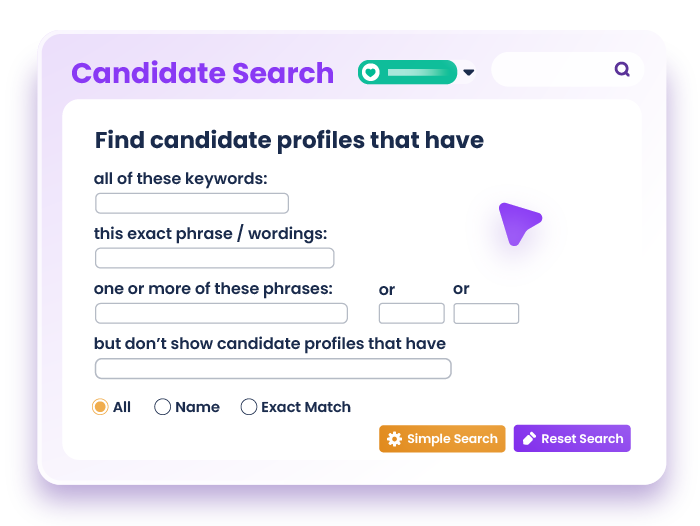This screenshot has width=700, height=526.
Task: Click the purple arrow pointer graphic
Action: (517, 222)
